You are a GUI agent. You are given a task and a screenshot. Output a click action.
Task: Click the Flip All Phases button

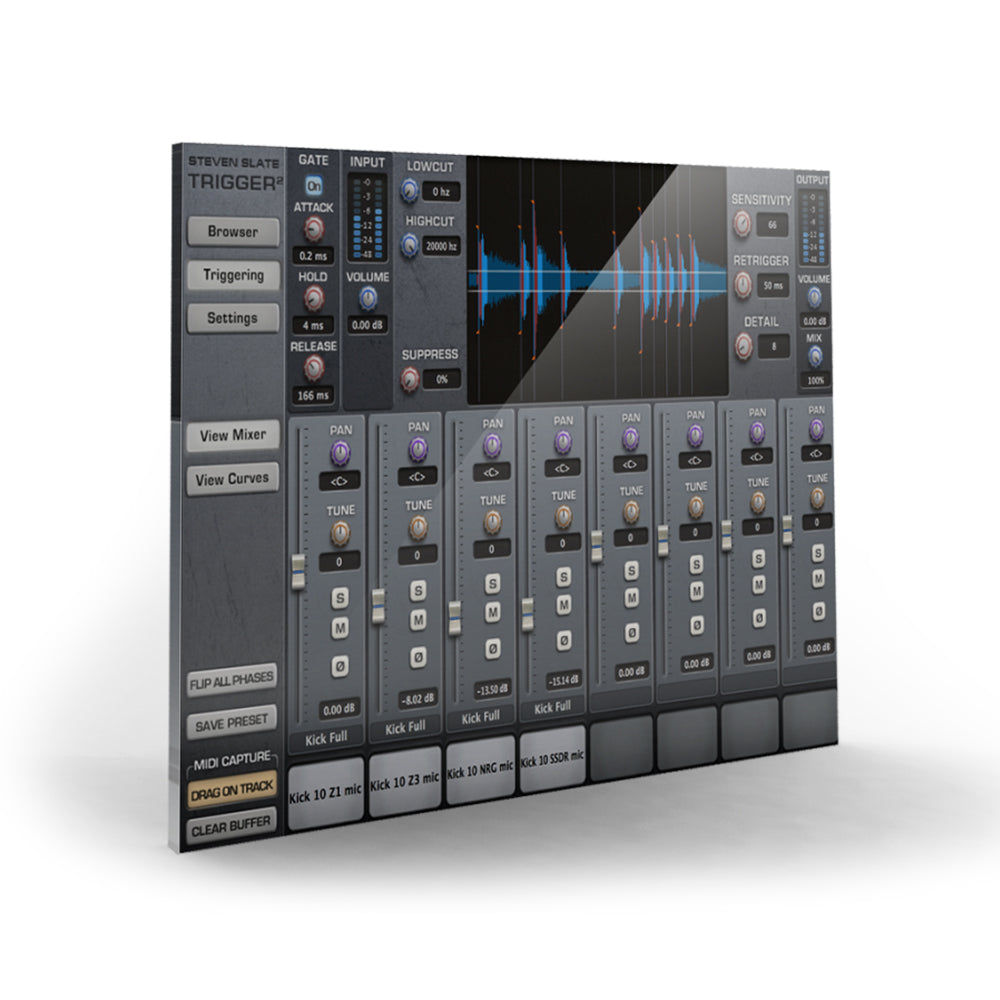click(x=232, y=680)
